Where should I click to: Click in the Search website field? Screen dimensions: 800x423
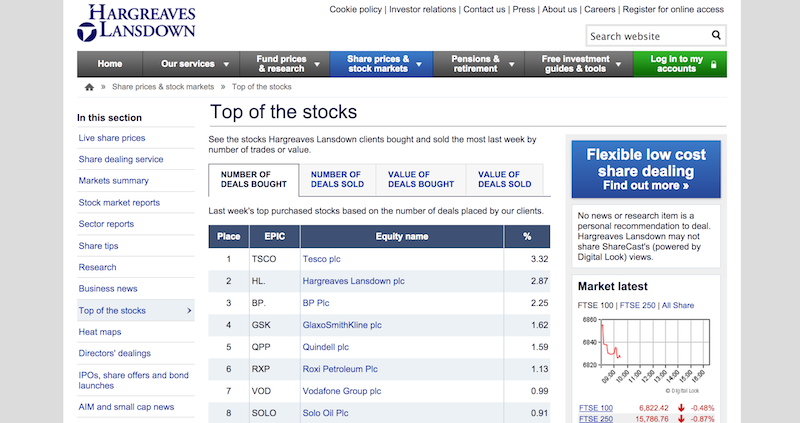(648, 36)
